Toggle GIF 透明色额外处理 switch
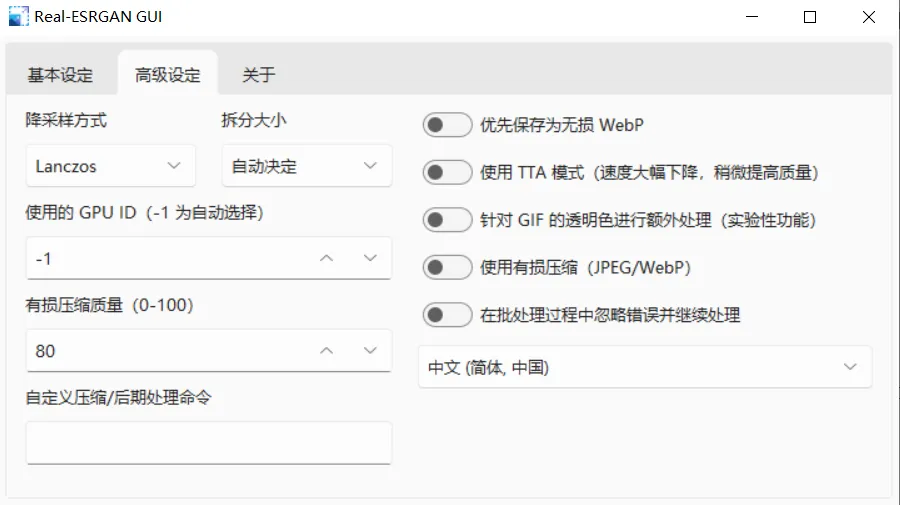Screen dimensions: 900x505 coord(447,220)
